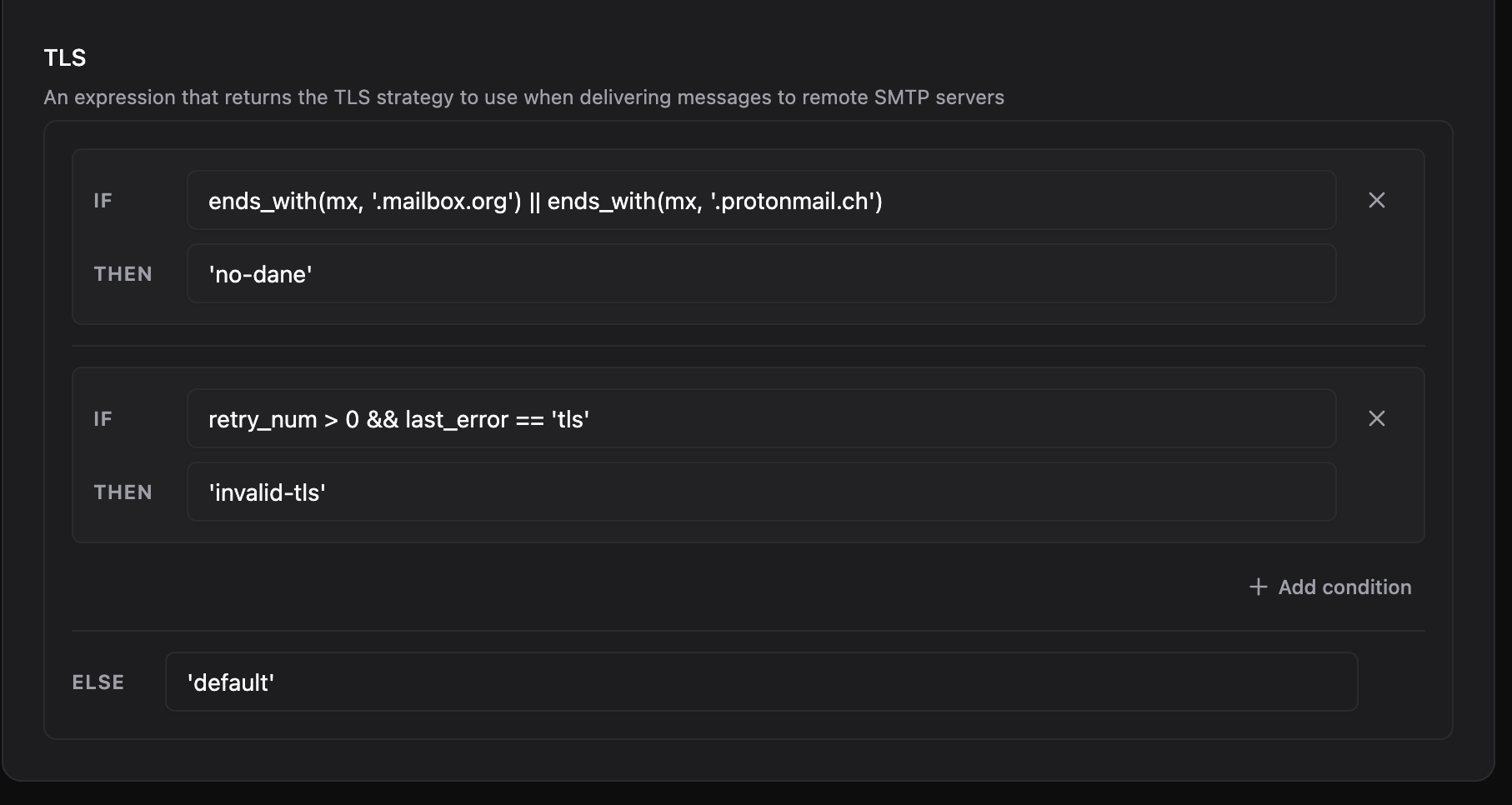Image resolution: width=1512 pixels, height=805 pixels.
Task: Click the TLS strategy description text
Action: click(523, 97)
